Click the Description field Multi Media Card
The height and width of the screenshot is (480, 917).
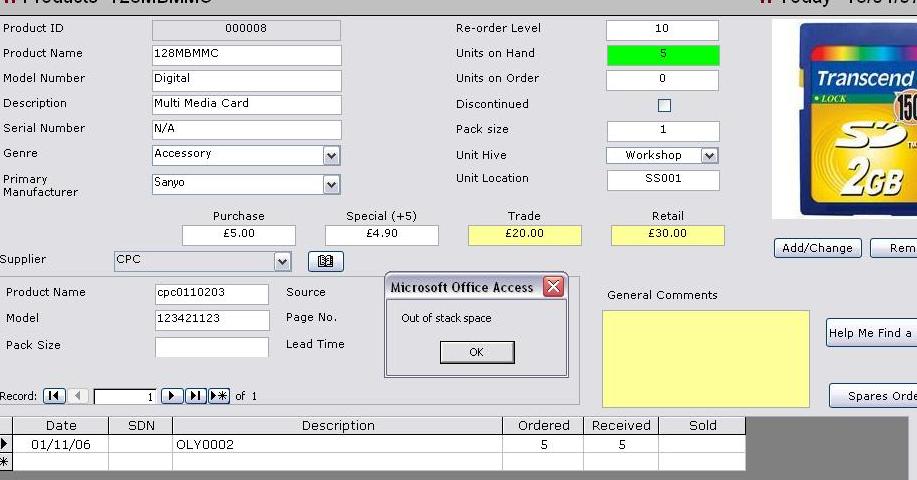pyautogui.click(x=246, y=105)
